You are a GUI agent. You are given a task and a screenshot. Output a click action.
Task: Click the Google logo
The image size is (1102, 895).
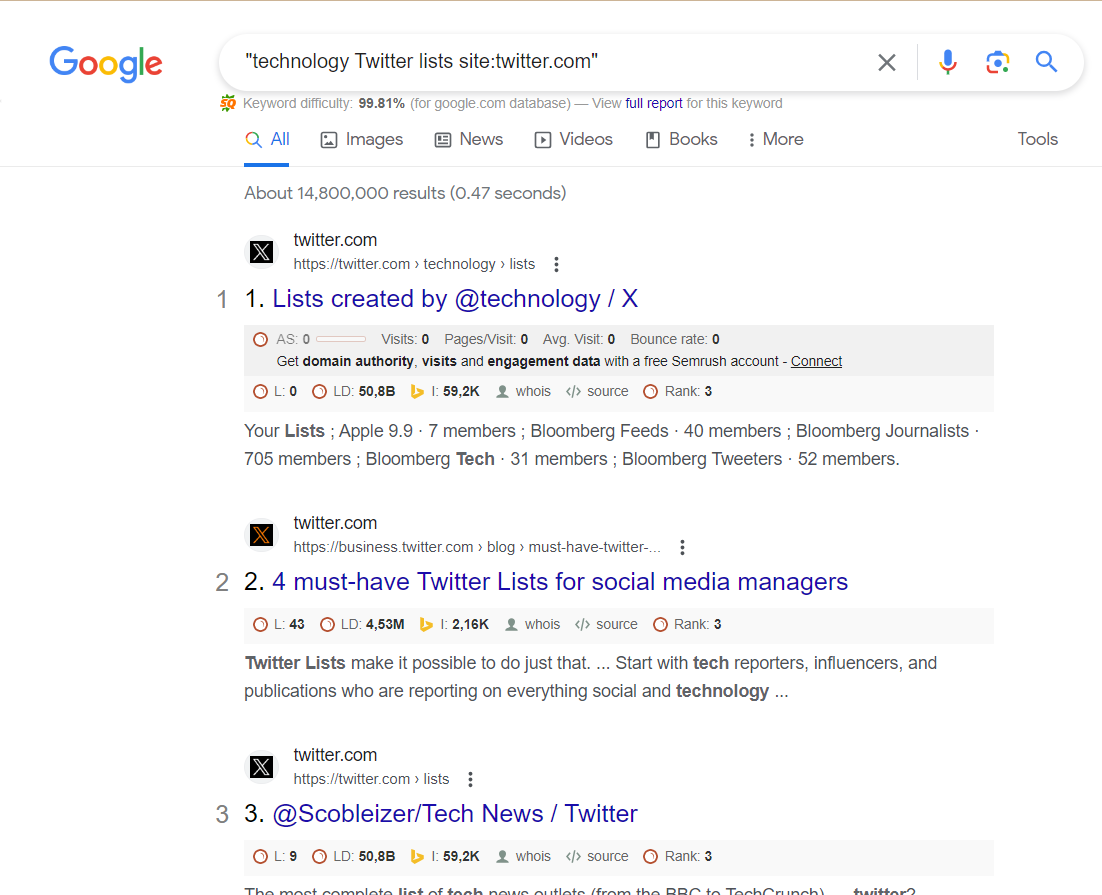[105, 64]
